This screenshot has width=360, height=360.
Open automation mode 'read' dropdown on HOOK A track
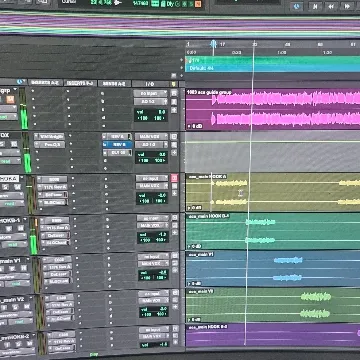click(12, 203)
